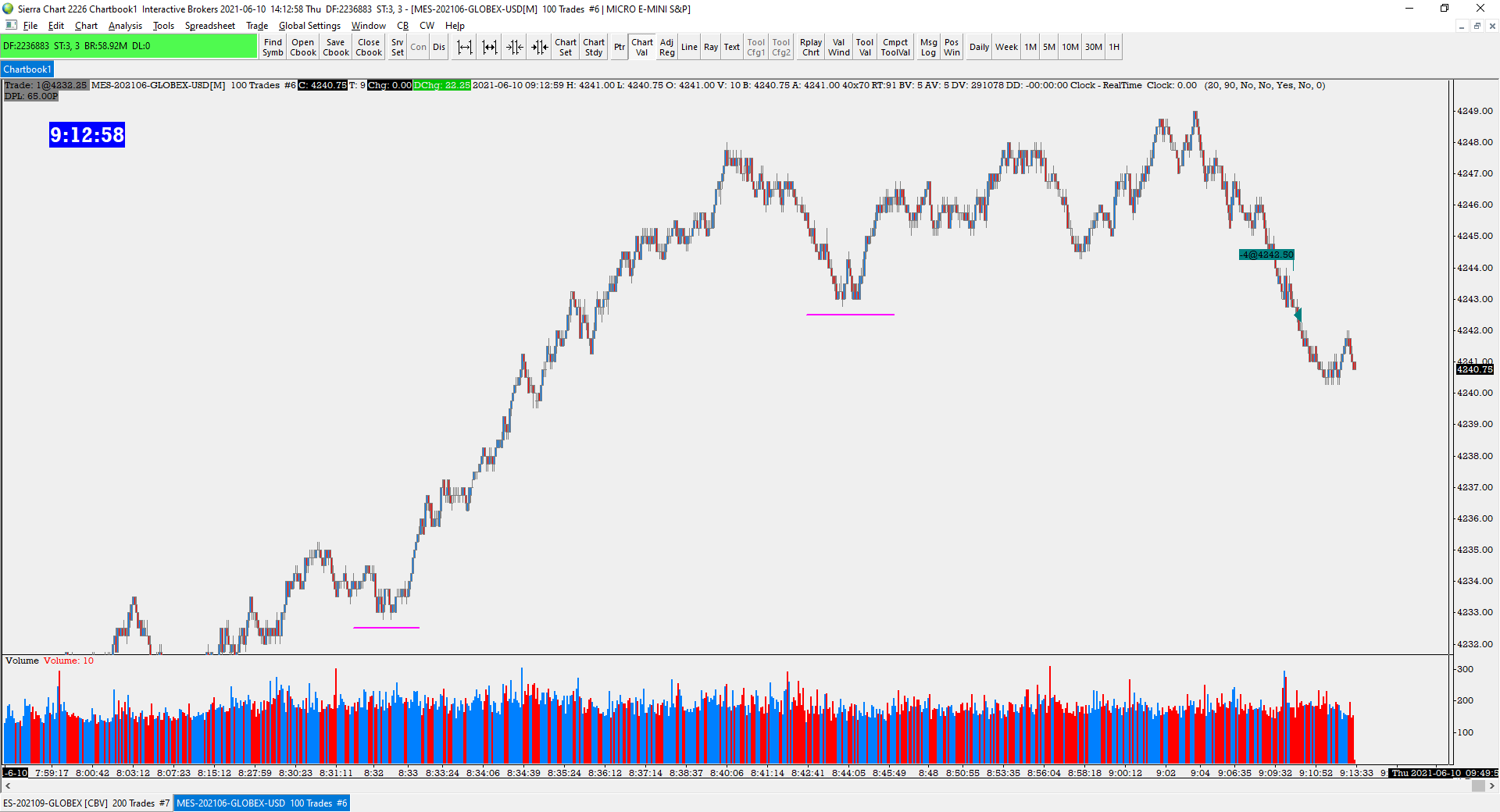Open the Help menu
The height and width of the screenshot is (812, 1500).
pyautogui.click(x=455, y=26)
